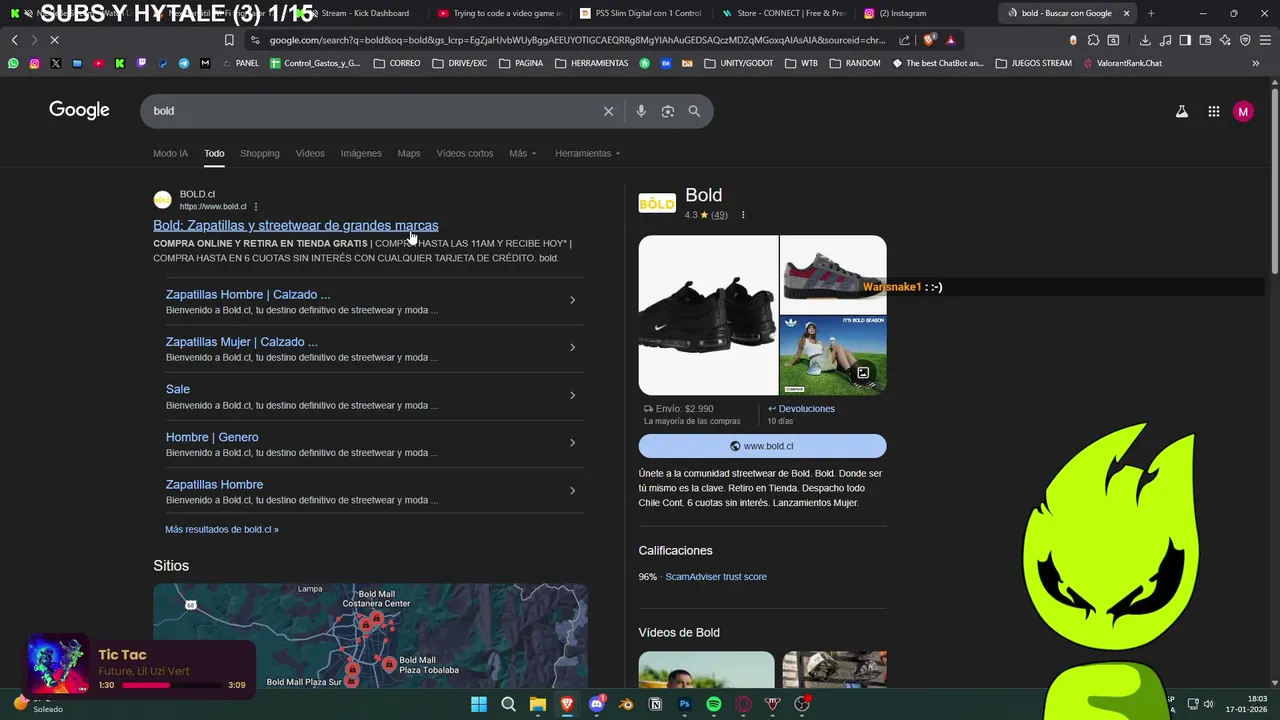The height and width of the screenshot is (720, 1280).
Task: Expand Zapatillas Hombre | Calzado sitelink chevron
Action: tap(572, 300)
